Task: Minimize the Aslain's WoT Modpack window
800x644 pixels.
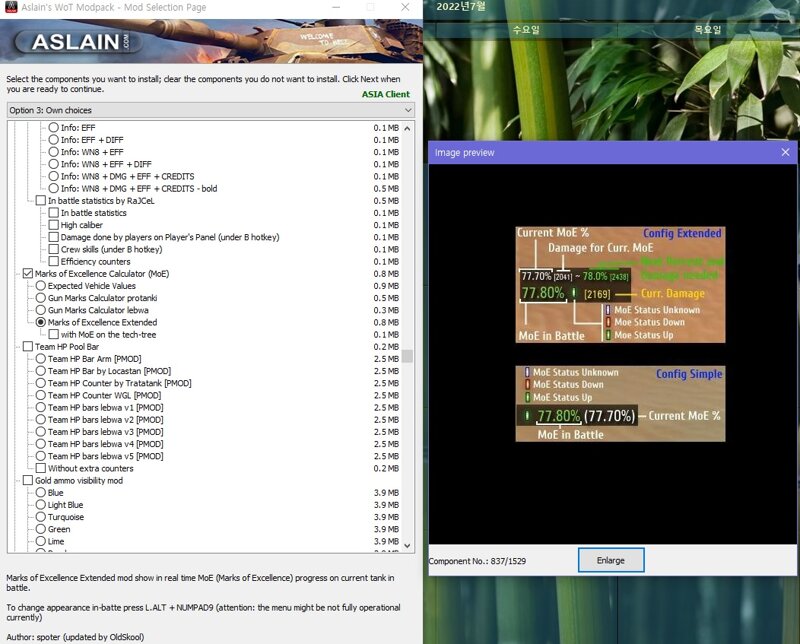Action: [x=336, y=7]
